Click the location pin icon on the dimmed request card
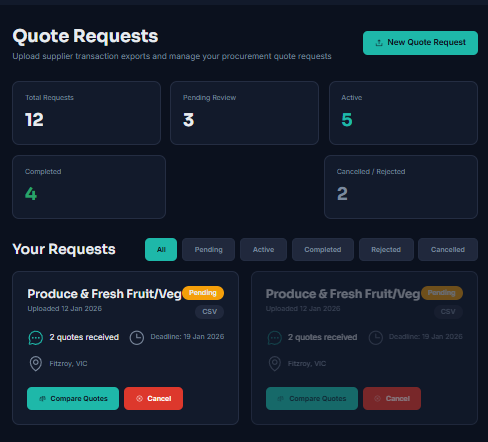Image resolution: width=488 pixels, height=442 pixels. (274, 363)
